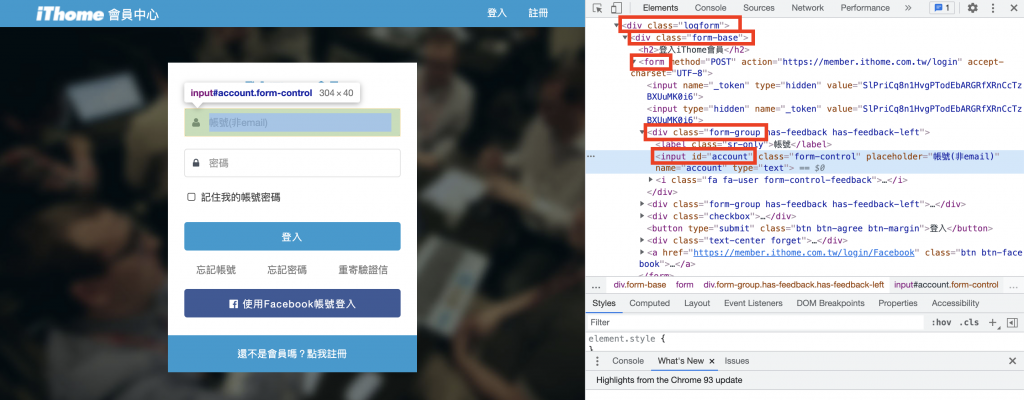Open the DOM Breakpoints pane tab

pos(830,303)
